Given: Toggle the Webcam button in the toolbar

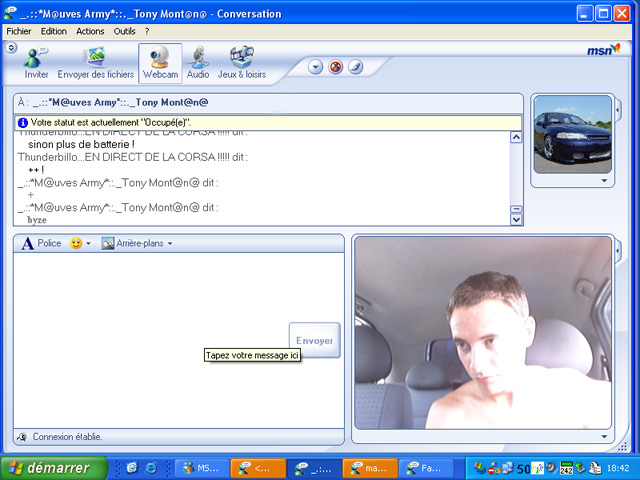Looking at the screenshot, I should coord(160,63).
